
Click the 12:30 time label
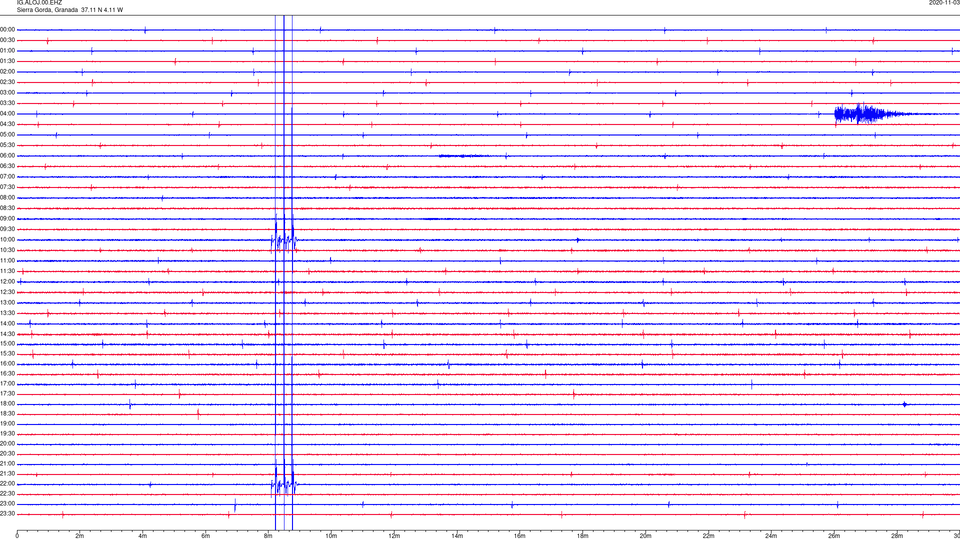pyautogui.click(x=7, y=292)
